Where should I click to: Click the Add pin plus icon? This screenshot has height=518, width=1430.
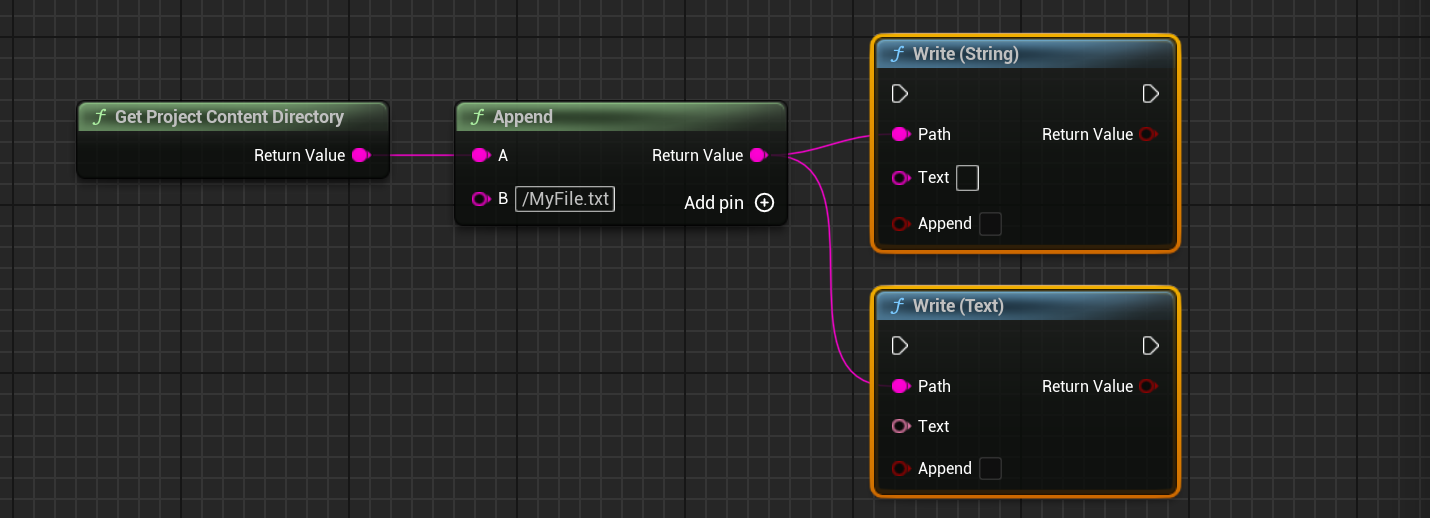tap(764, 203)
